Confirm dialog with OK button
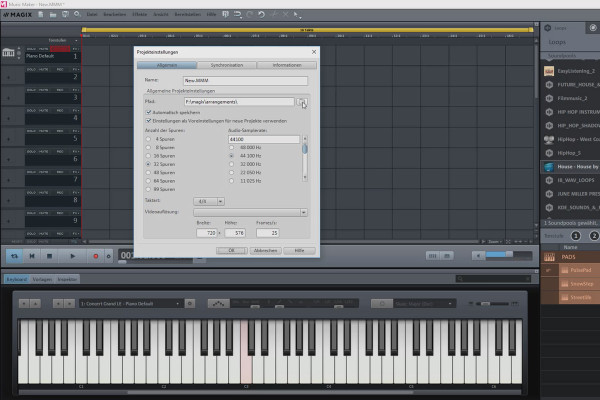 point(232,251)
